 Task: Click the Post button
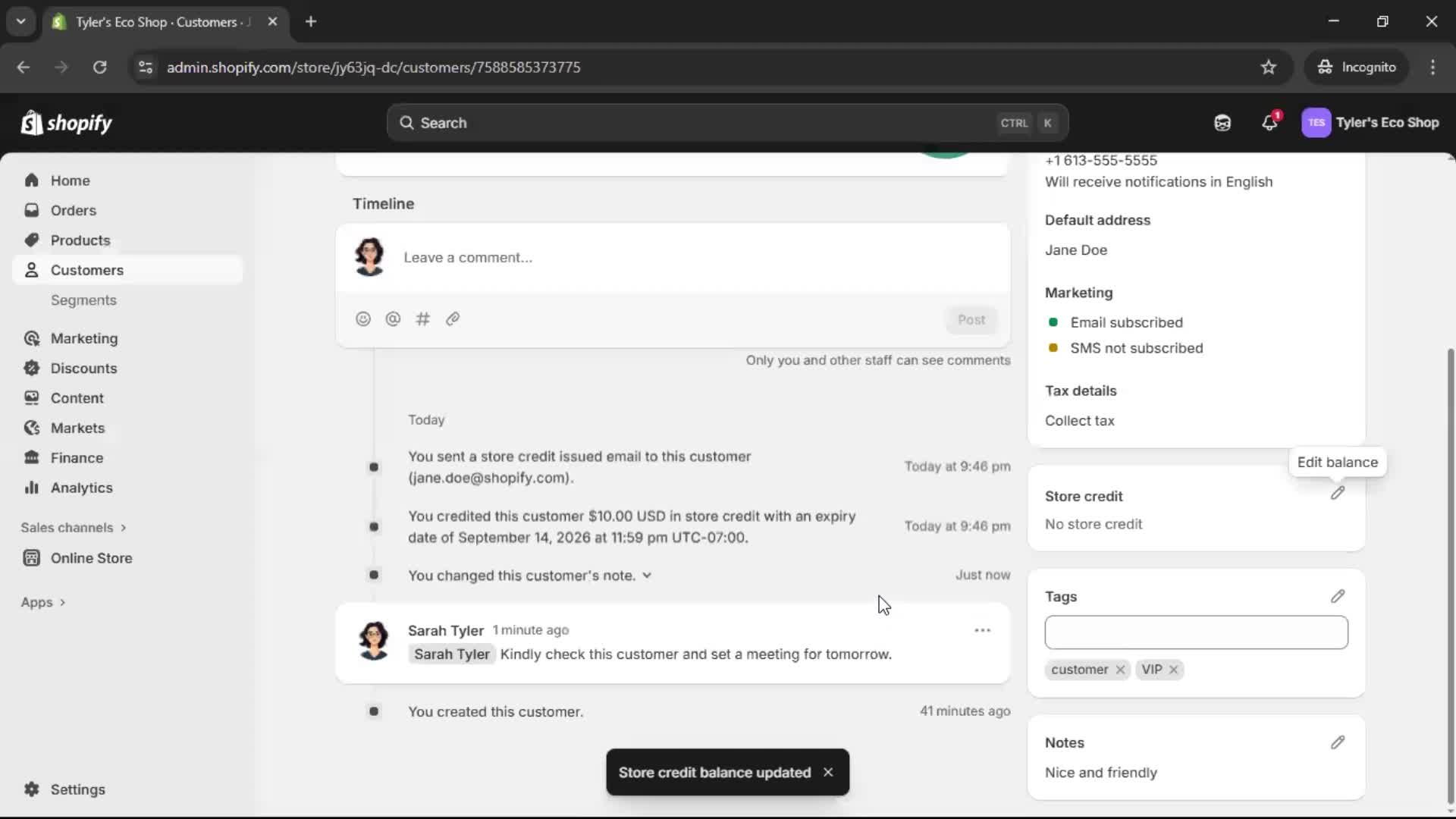pos(971,319)
